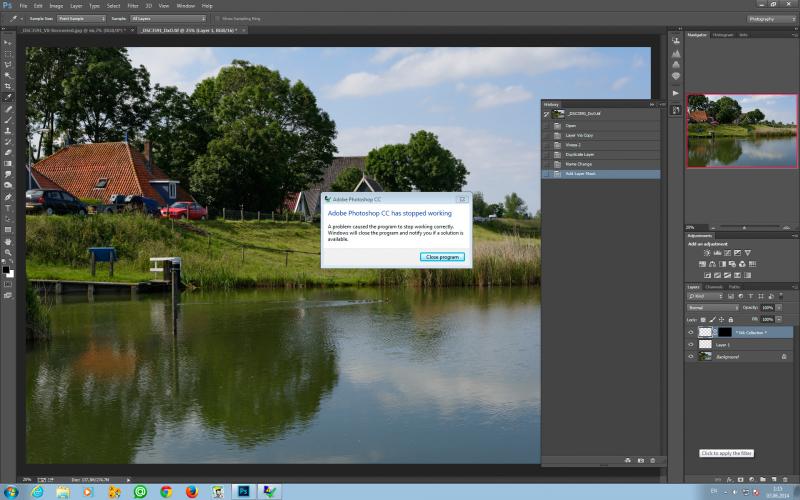Add a Hue/Saturation adjustment
The width and height of the screenshot is (800, 500).
(703, 264)
